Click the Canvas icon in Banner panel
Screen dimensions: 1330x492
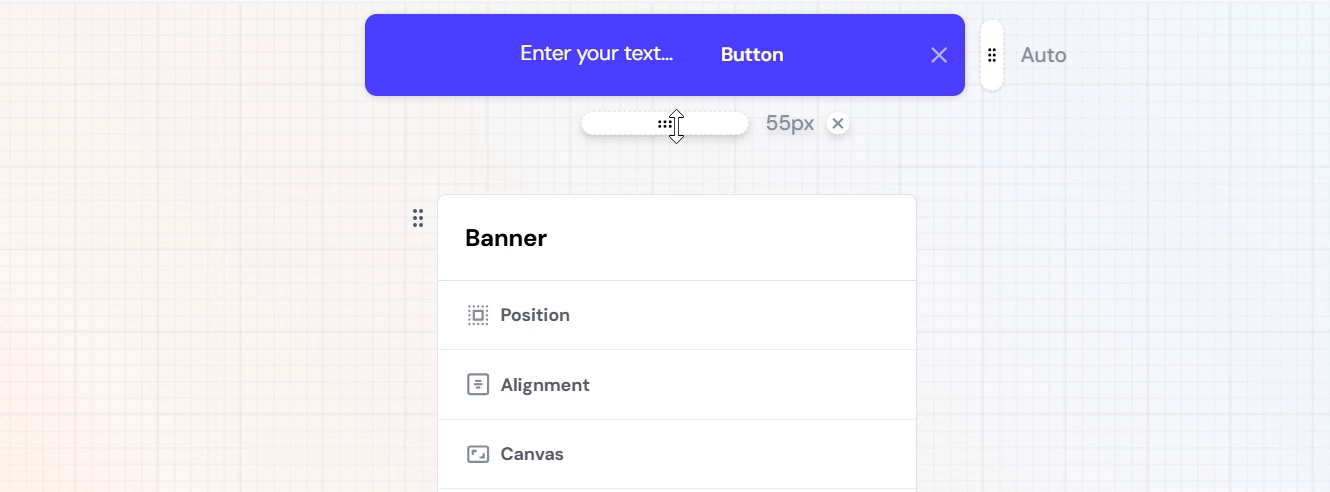click(x=478, y=454)
